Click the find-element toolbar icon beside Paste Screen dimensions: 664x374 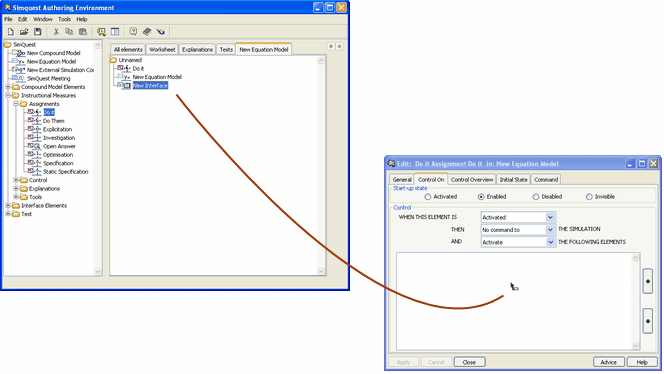coord(101,32)
